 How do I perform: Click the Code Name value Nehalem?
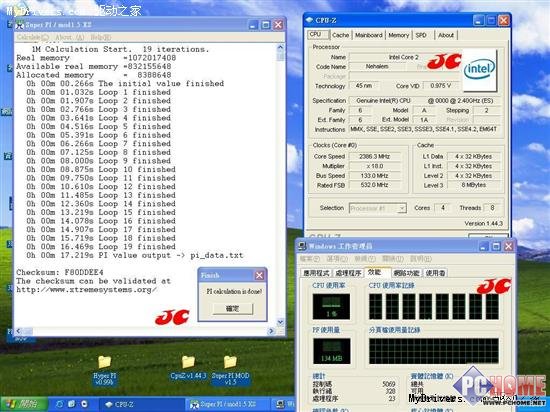click(377, 66)
